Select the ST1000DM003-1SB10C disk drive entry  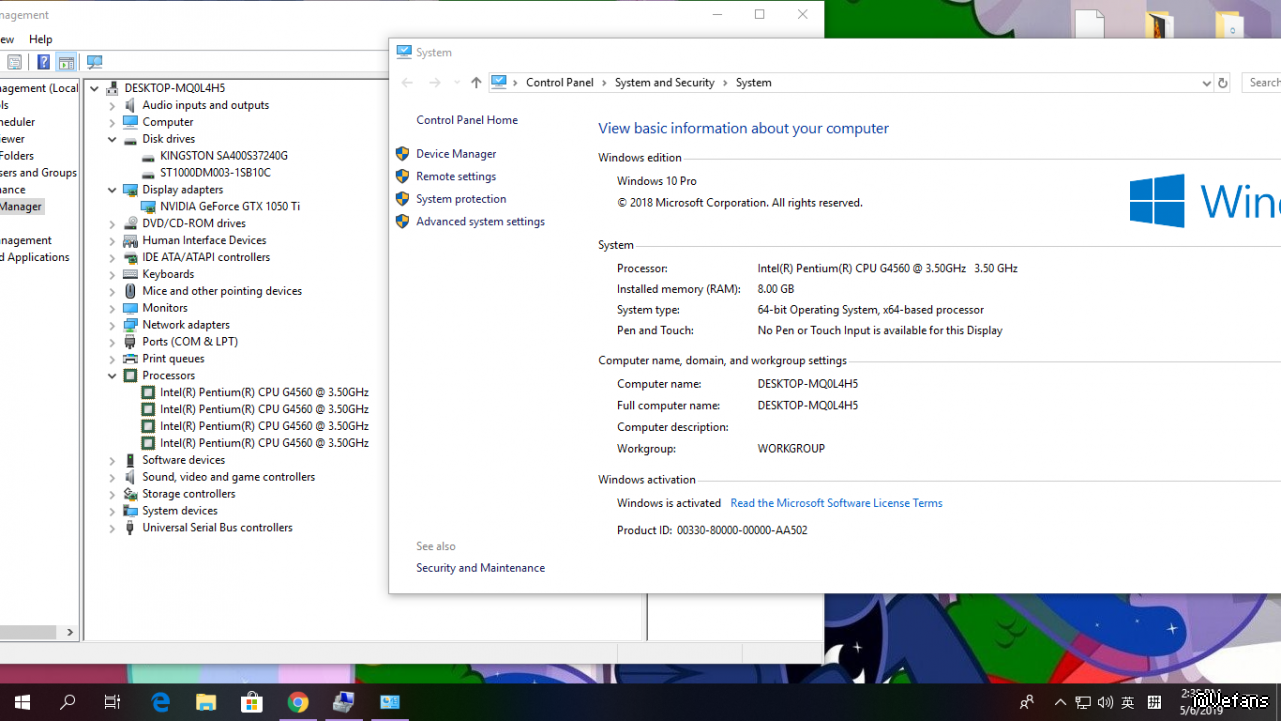coord(215,173)
